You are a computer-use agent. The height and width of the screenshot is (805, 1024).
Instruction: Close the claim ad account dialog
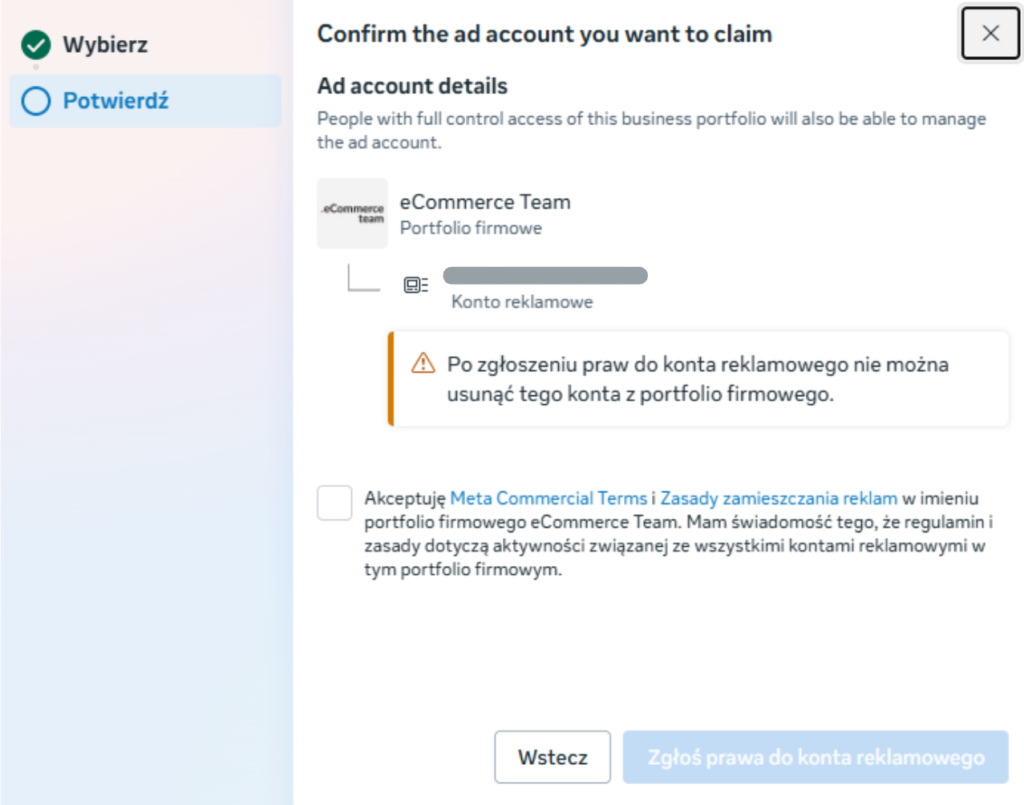990,33
